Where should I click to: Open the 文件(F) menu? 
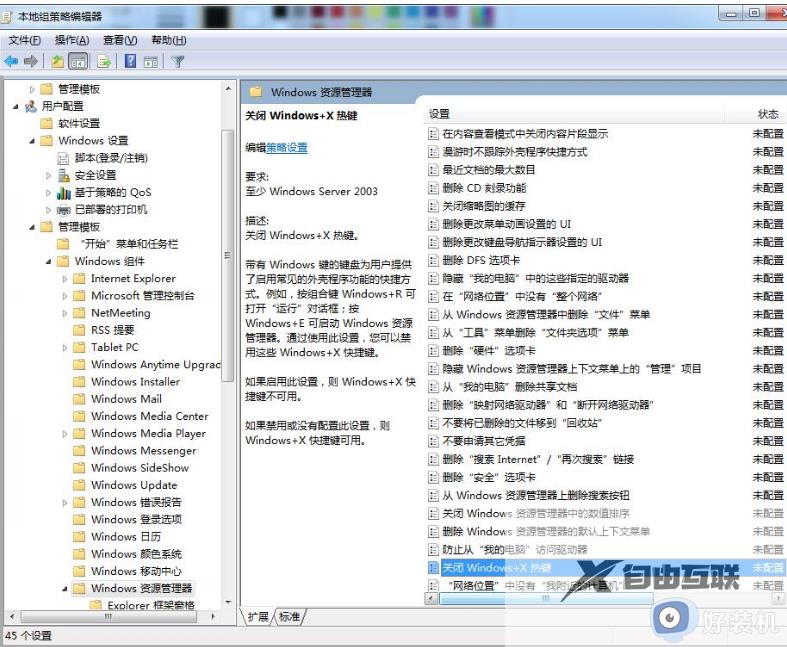coord(25,40)
